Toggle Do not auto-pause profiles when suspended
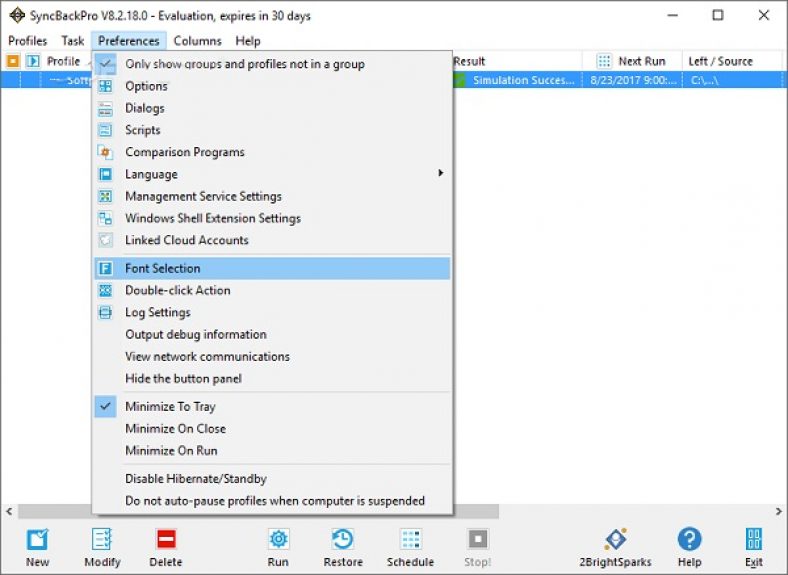The width and height of the screenshot is (788, 575). click(x=272, y=501)
